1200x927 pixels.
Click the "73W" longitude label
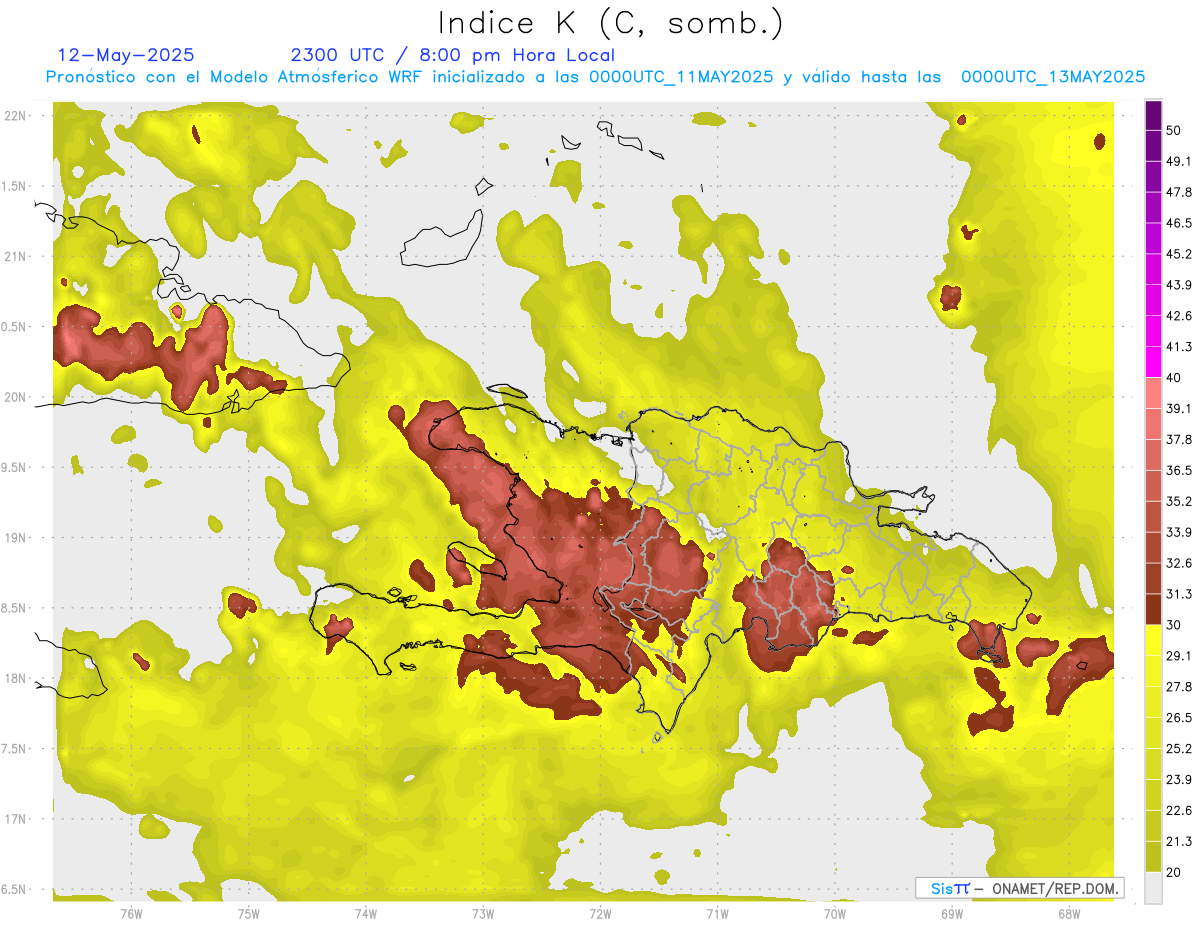coord(483,913)
